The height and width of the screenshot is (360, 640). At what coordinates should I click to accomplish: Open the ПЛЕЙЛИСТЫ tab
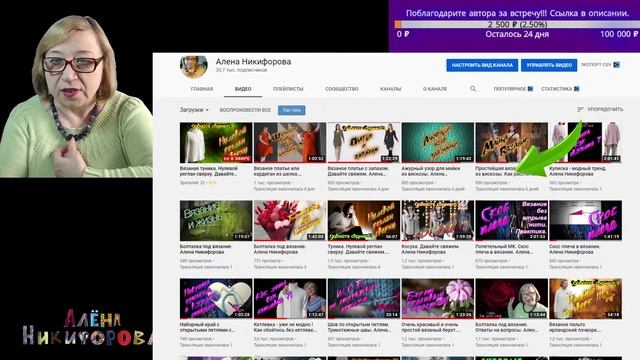pos(288,89)
